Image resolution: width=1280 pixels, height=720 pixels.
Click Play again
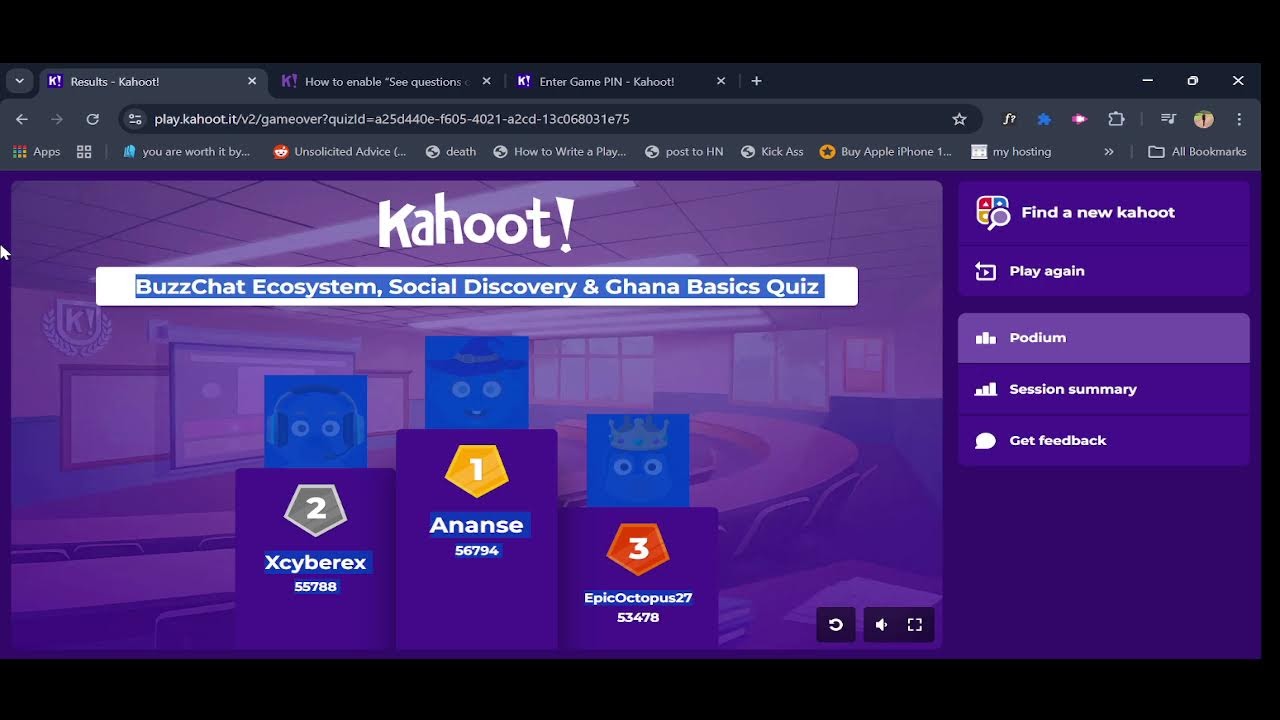click(x=1104, y=271)
